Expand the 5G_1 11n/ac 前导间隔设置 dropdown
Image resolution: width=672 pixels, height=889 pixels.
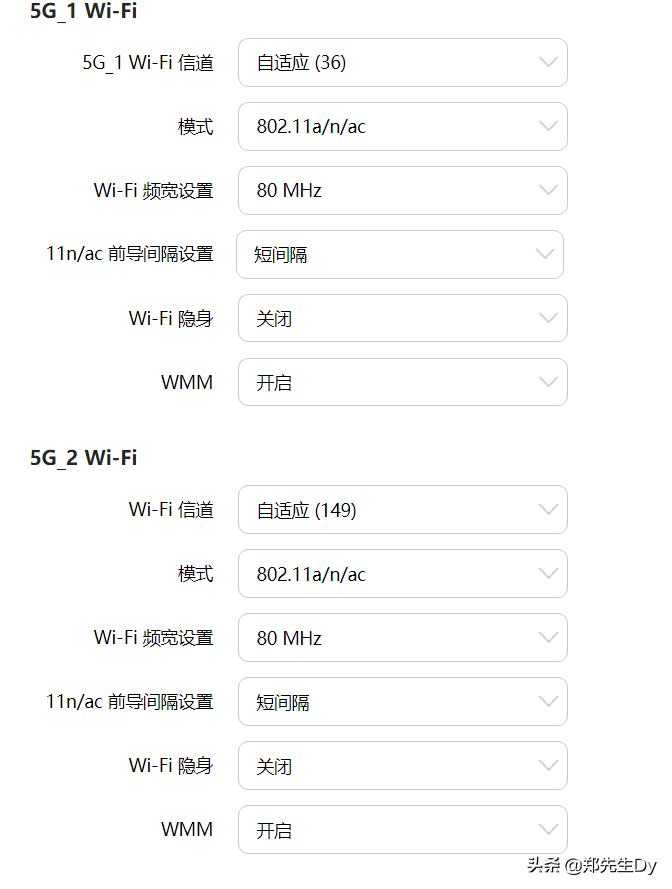tap(402, 254)
